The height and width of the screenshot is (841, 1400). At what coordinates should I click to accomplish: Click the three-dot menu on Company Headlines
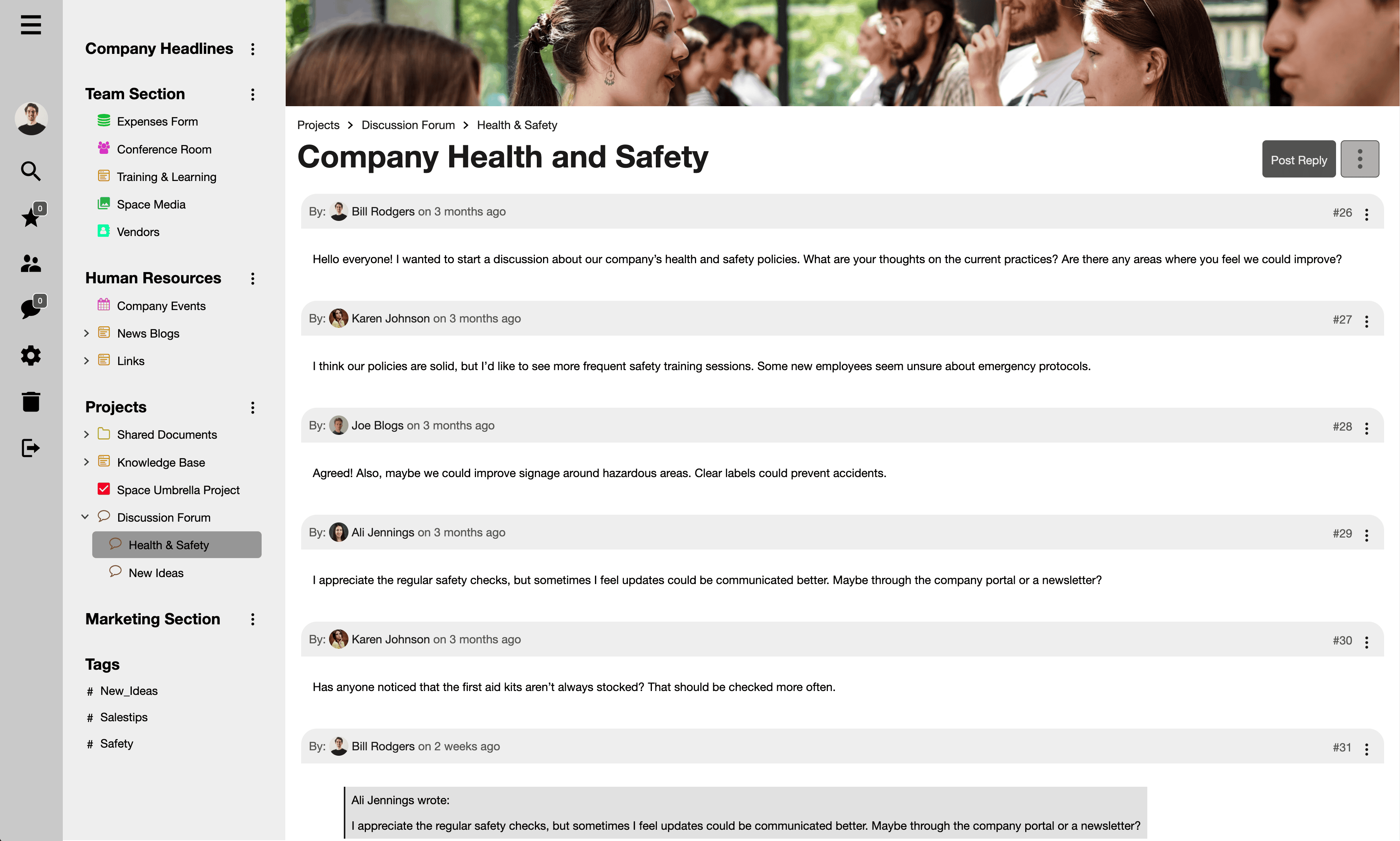click(x=254, y=48)
